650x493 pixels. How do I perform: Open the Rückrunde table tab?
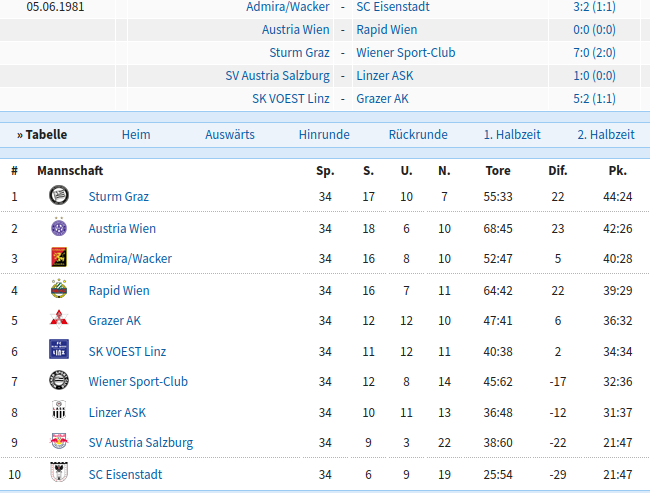click(x=418, y=135)
